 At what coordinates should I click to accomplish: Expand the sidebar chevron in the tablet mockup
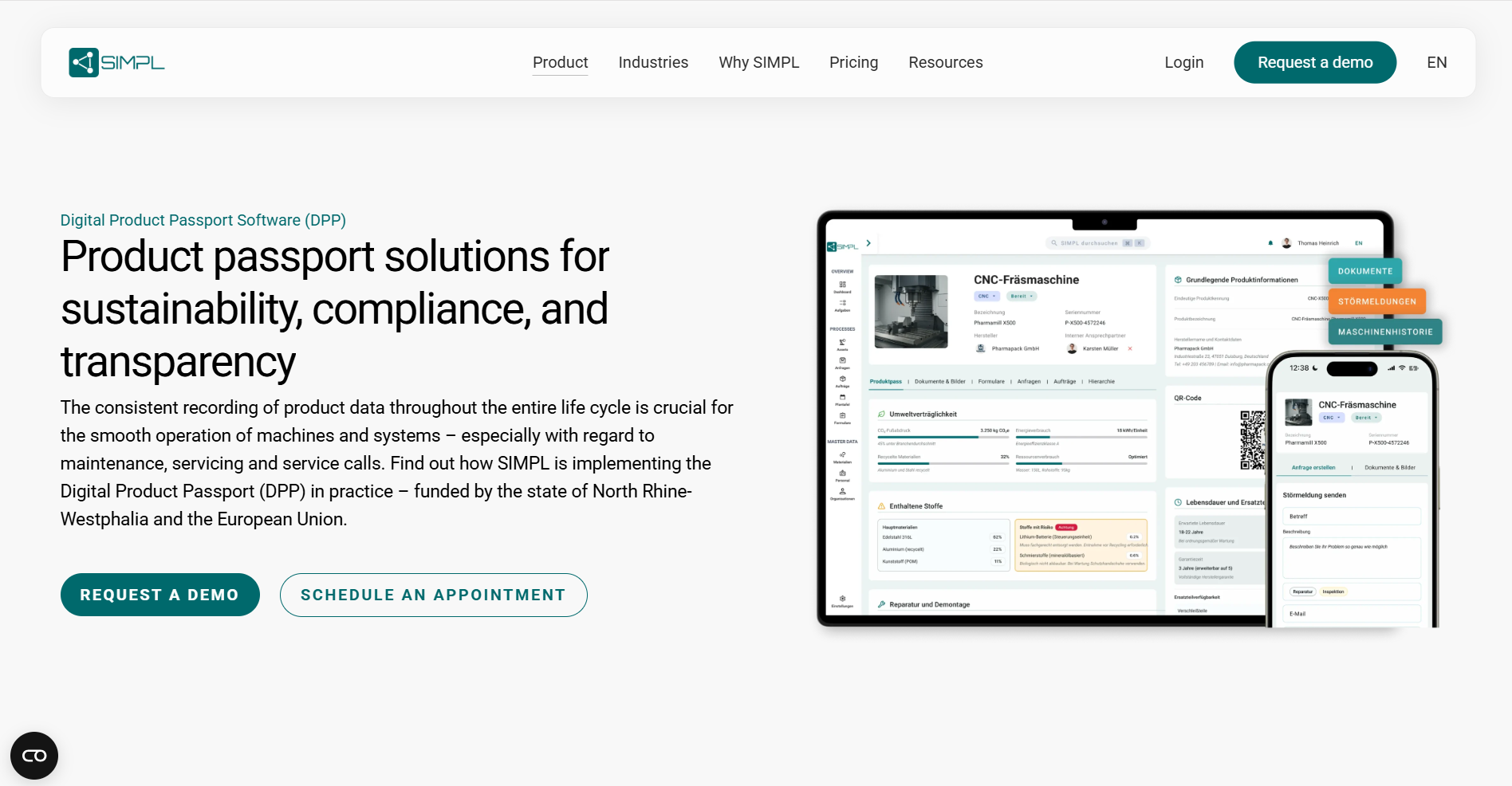point(868,243)
